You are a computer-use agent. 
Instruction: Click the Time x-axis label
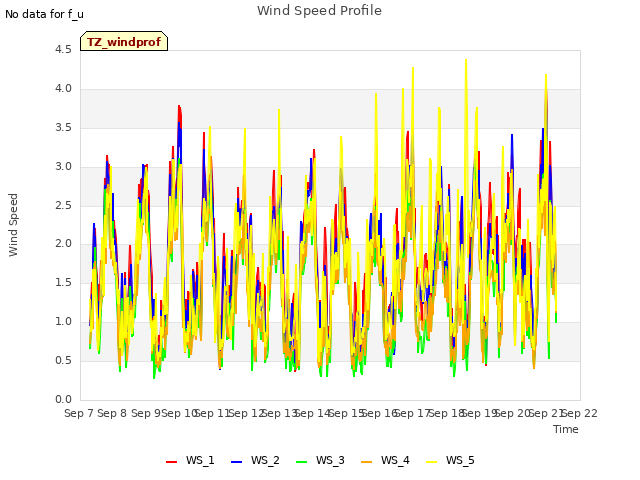[x=566, y=429]
